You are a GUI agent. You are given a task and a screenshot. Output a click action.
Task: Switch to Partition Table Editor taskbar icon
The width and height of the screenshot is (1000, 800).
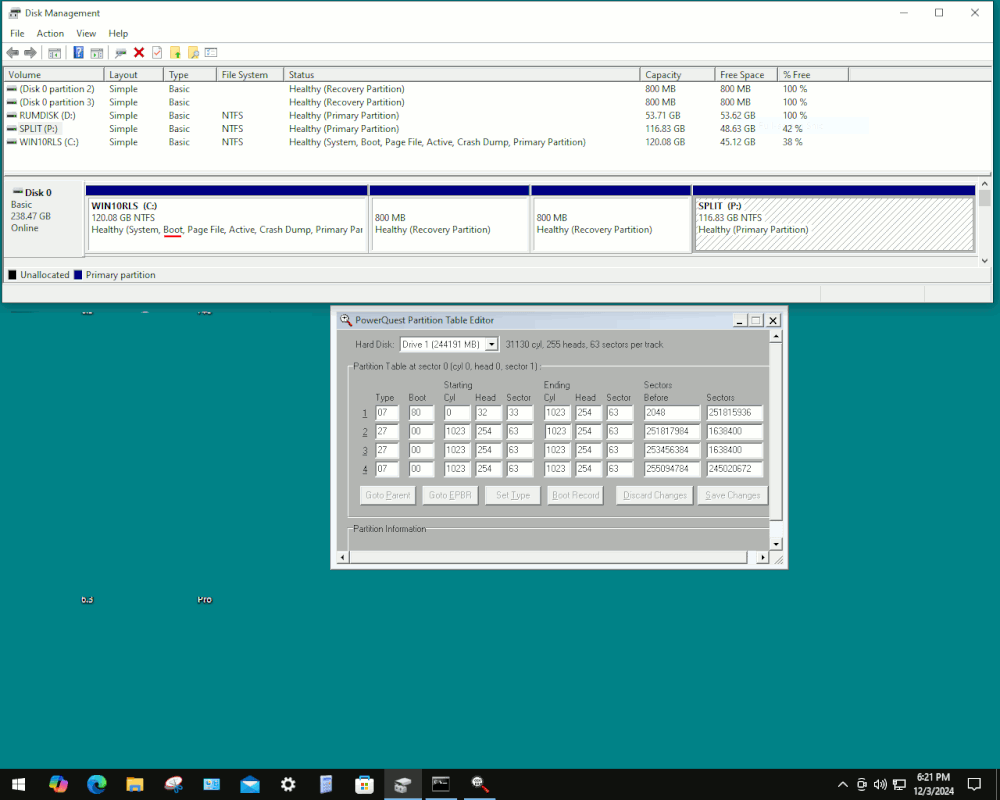click(479, 785)
